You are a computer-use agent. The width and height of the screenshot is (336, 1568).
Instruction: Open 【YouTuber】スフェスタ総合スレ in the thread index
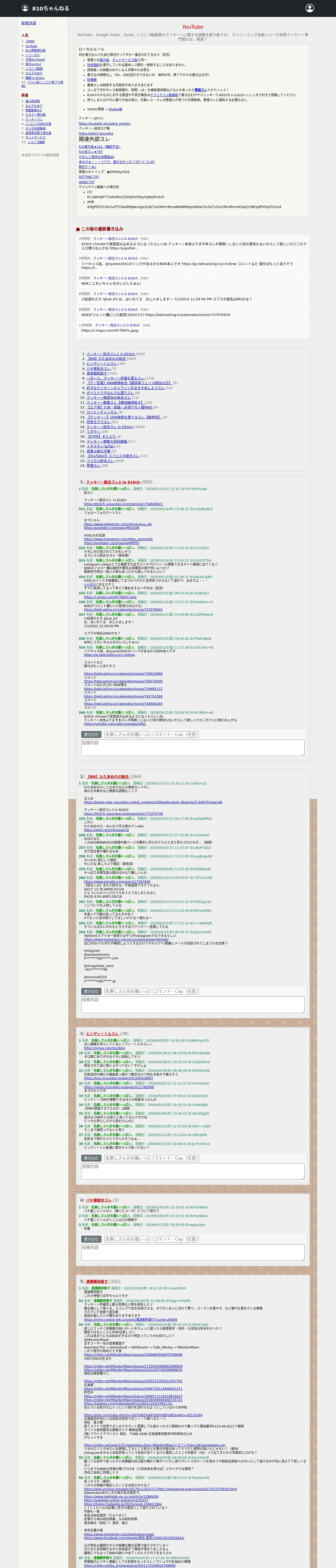coord(113,456)
